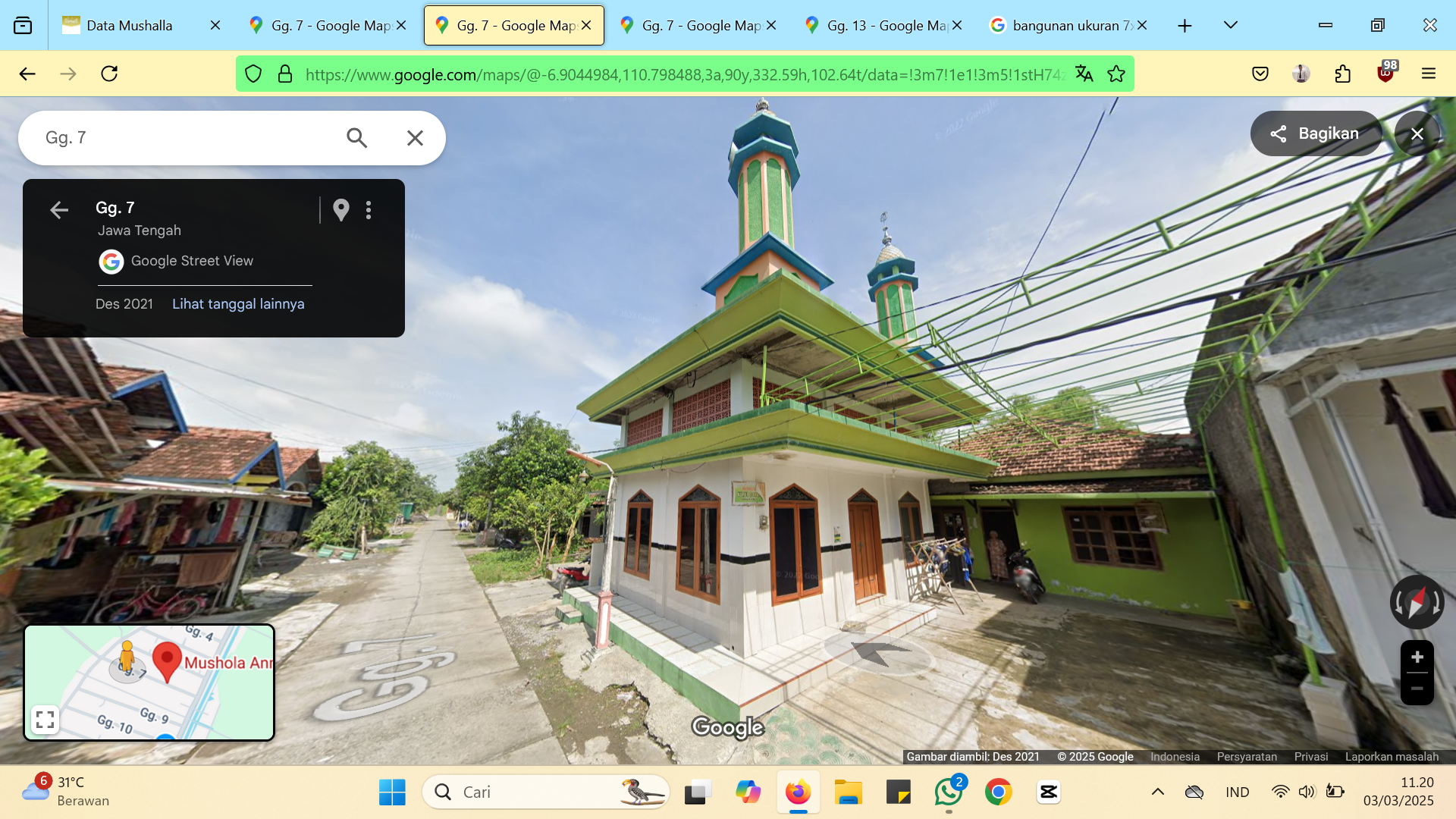Screen dimensions: 1456x819
Task: Click the search magnifier icon in Maps
Action: [x=356, y=137]
